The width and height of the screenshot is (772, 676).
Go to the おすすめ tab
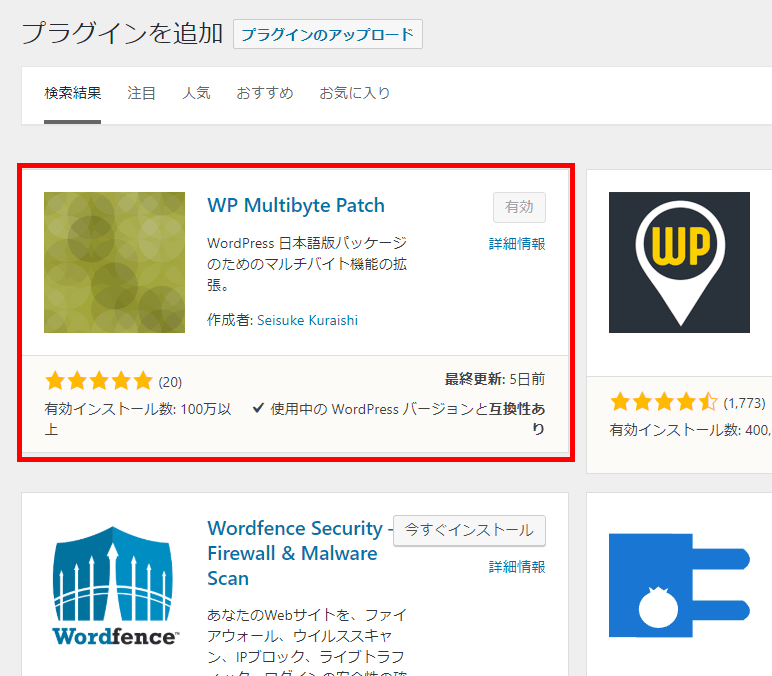264,93
